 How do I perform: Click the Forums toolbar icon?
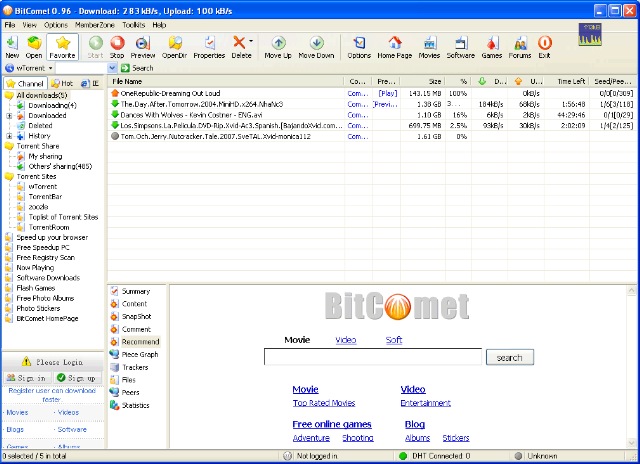[x=520, y=43]
